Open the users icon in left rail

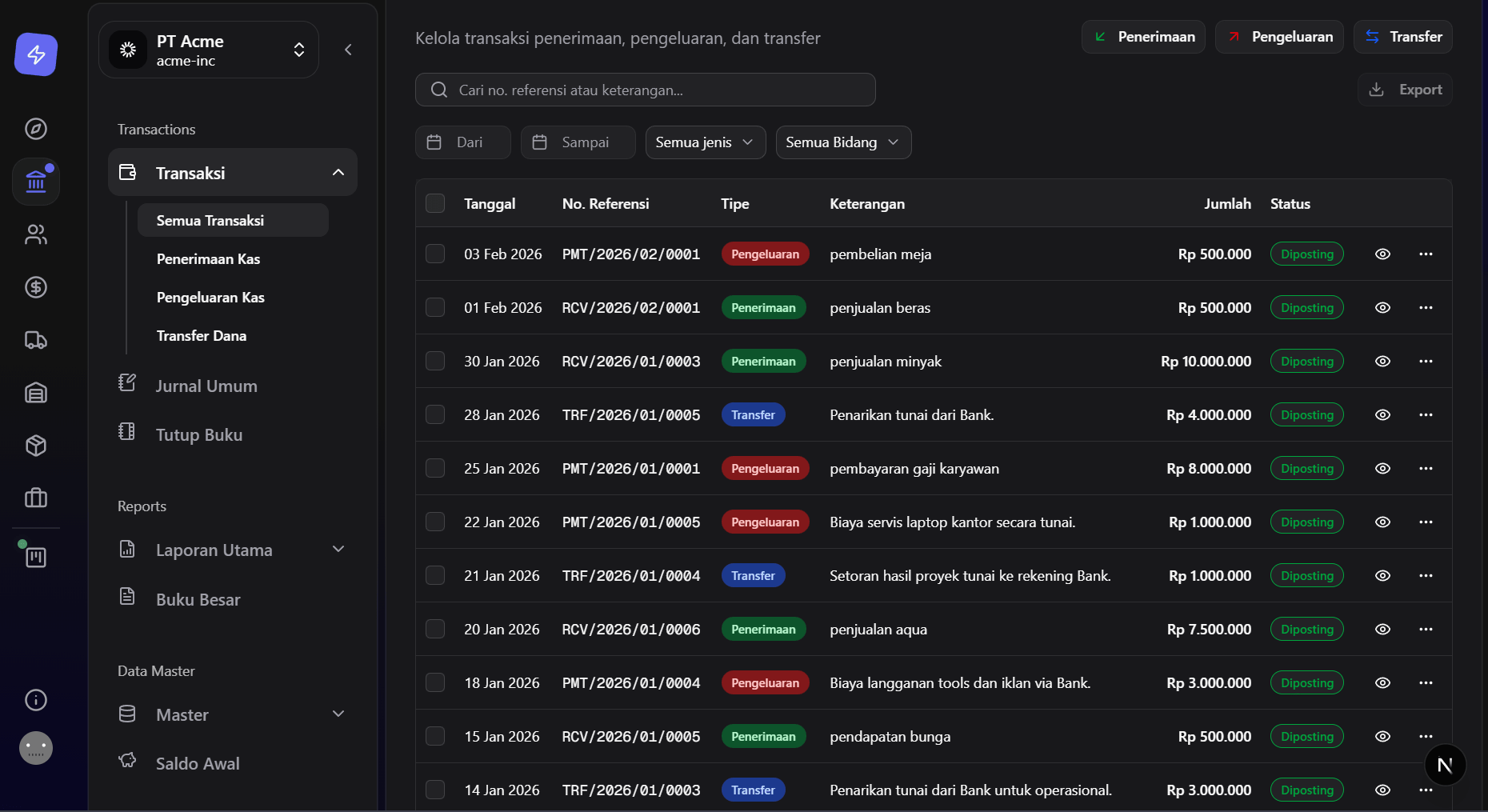(x=36, y=234)
